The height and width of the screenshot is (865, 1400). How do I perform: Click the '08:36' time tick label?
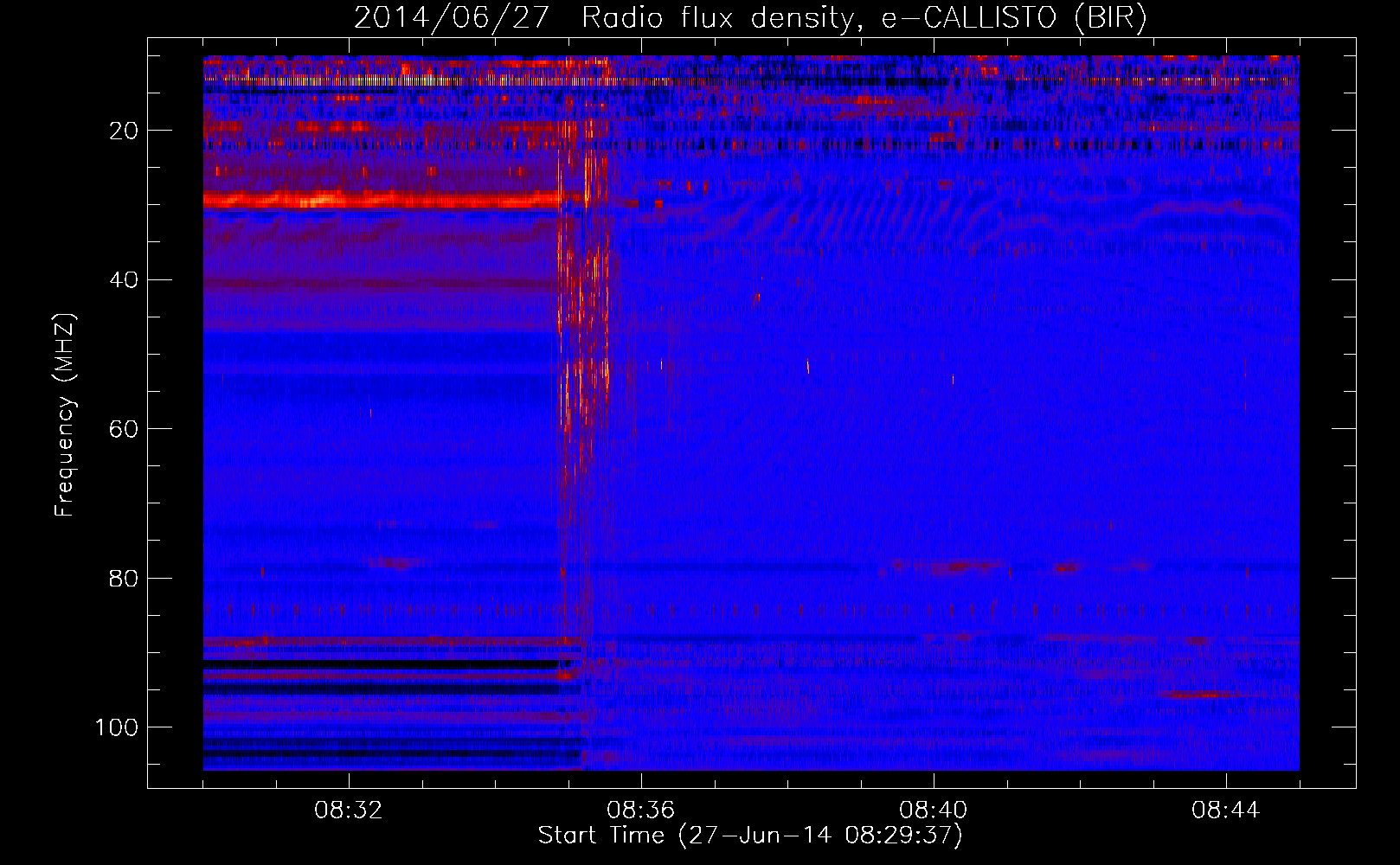pos(641,811)
